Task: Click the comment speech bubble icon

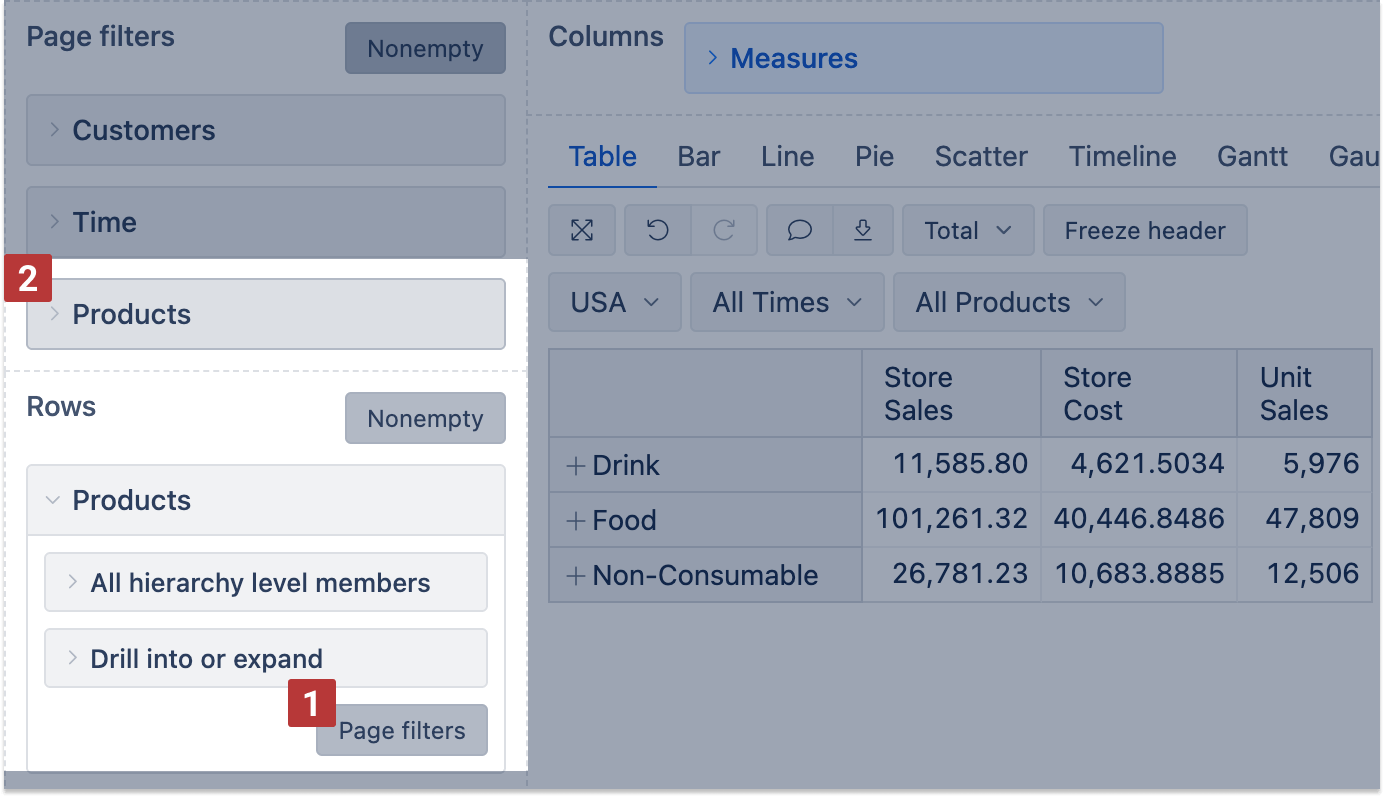Action: tap(799, 231)
